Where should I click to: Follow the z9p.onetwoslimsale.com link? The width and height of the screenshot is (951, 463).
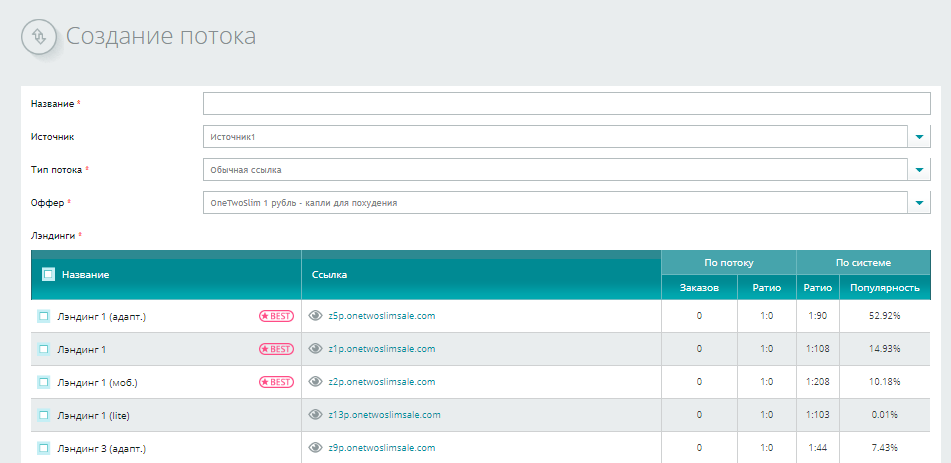(x=382, y=448)
